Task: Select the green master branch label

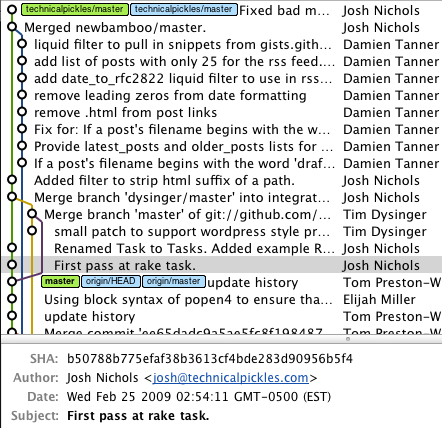Action: [x=60, y=281]
